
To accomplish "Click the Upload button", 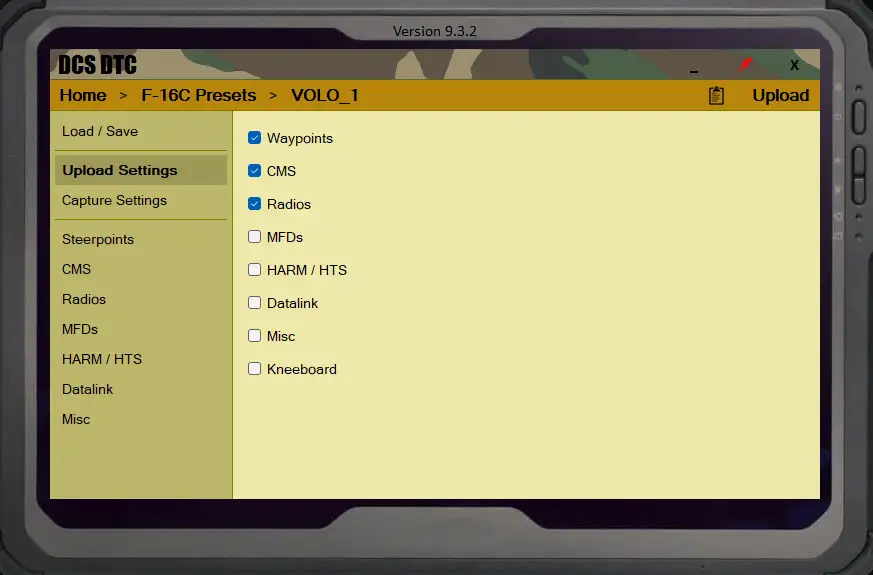I will click(781, 96).
